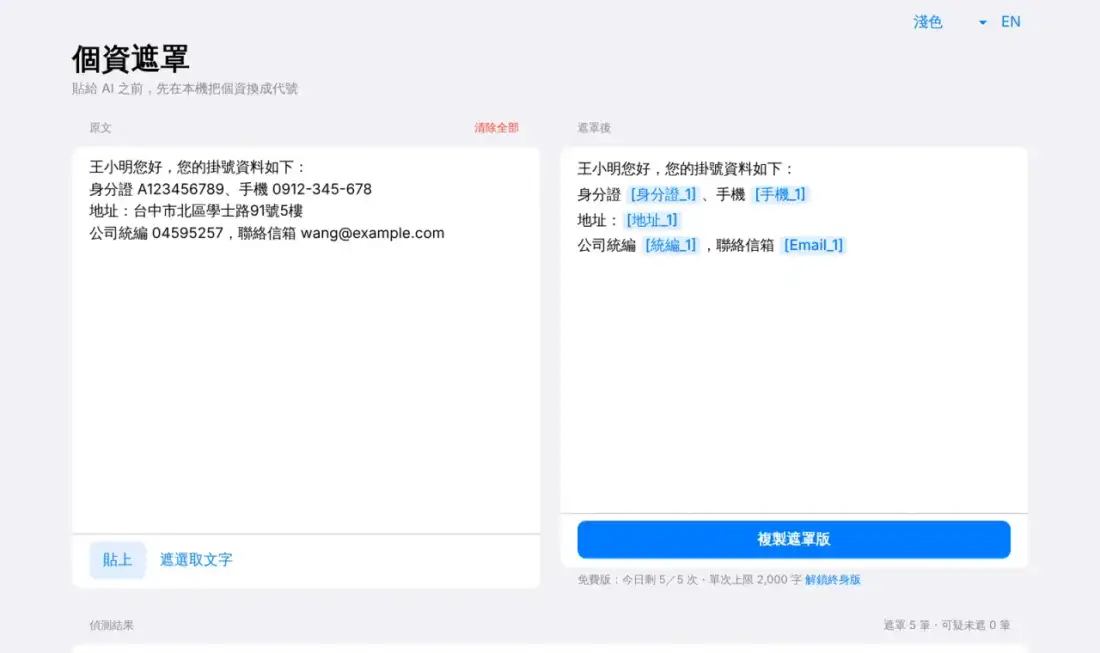Click the [地址_1] token
This screenshot has width=1100, height=653.
(652, 220)
